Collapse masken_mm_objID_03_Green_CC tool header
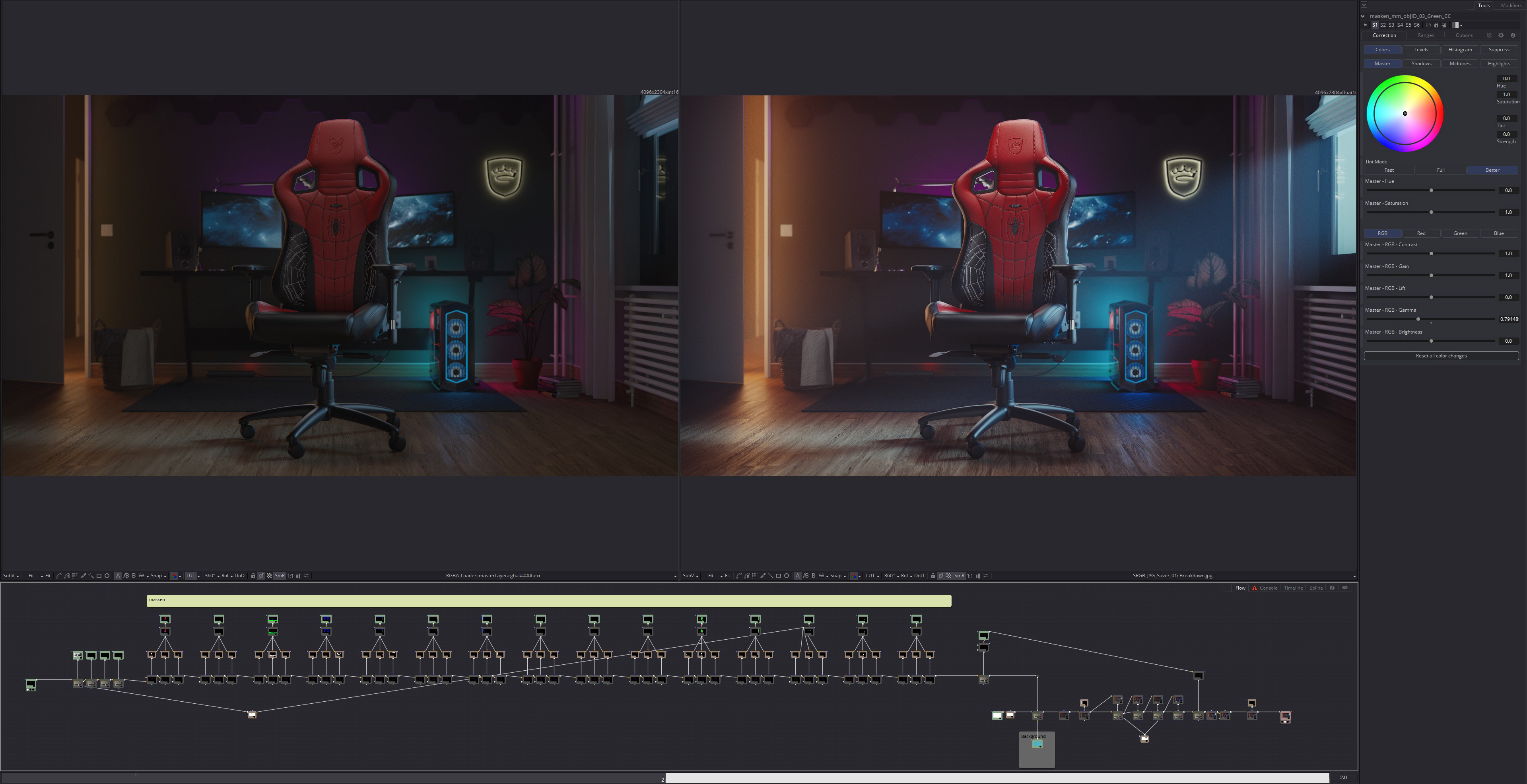This screenshot has height=784, width=1527. tap(1363, 16)
